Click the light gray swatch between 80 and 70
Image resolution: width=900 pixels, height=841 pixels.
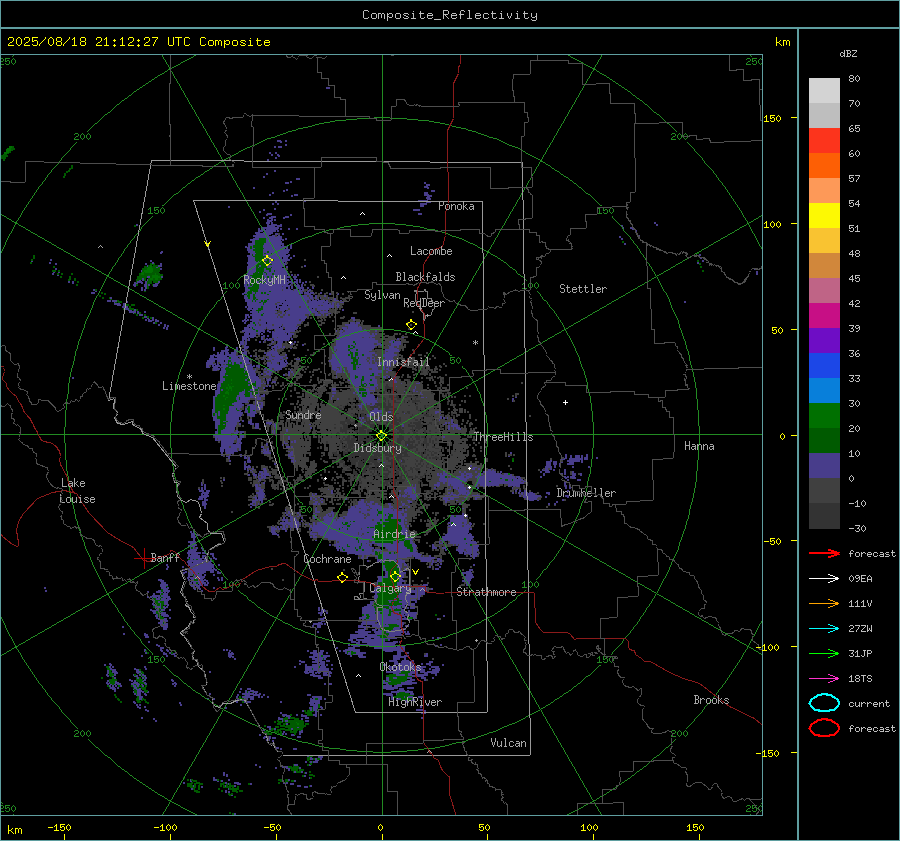pyautogui.click(x=824, y=91)
